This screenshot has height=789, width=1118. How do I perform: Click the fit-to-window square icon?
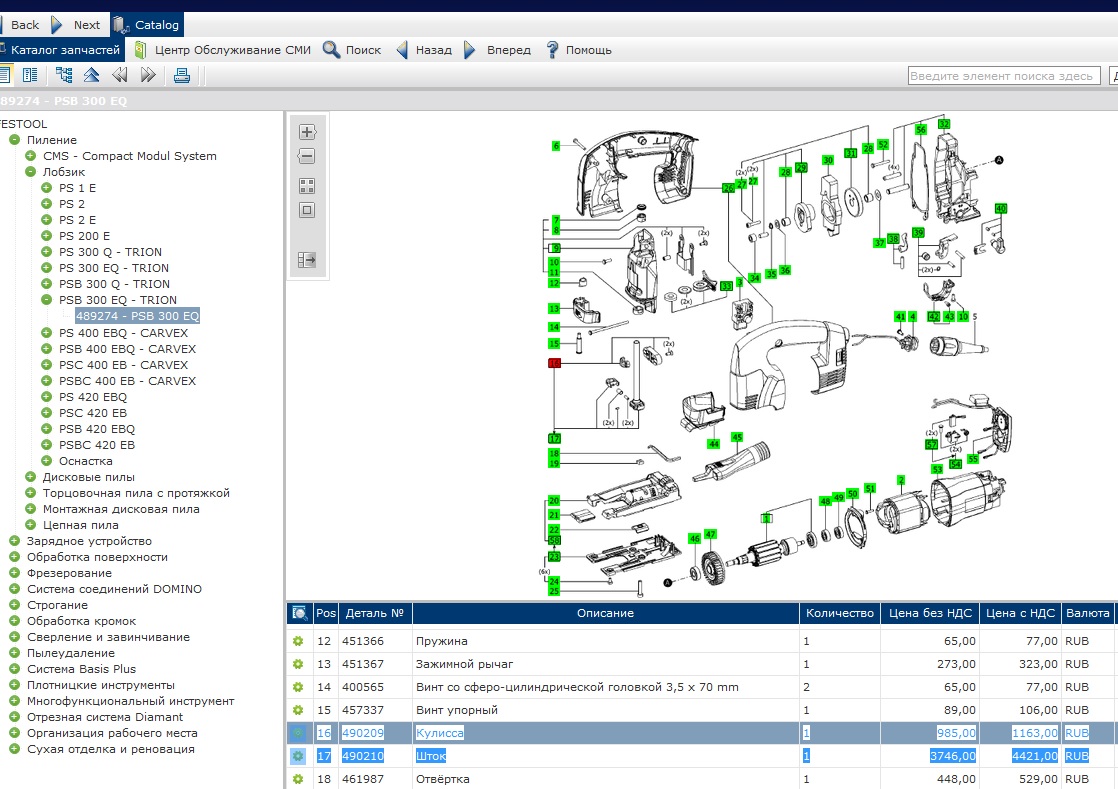click(307, 210)
